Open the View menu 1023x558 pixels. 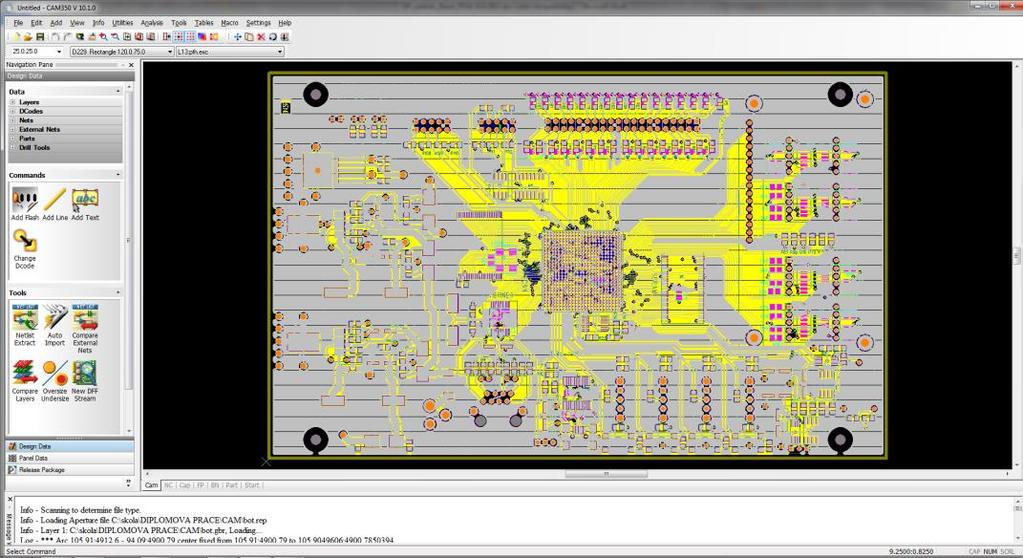(77, 23)
